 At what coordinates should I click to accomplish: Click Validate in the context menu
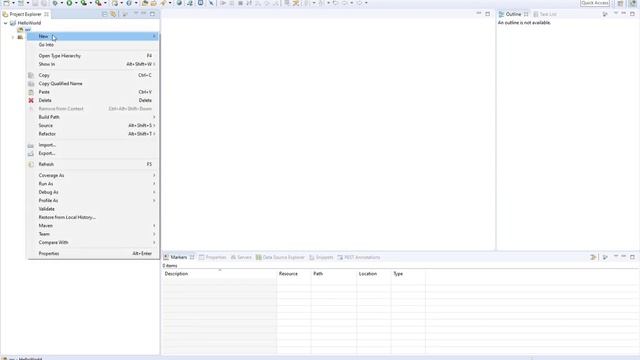point(93,209)
